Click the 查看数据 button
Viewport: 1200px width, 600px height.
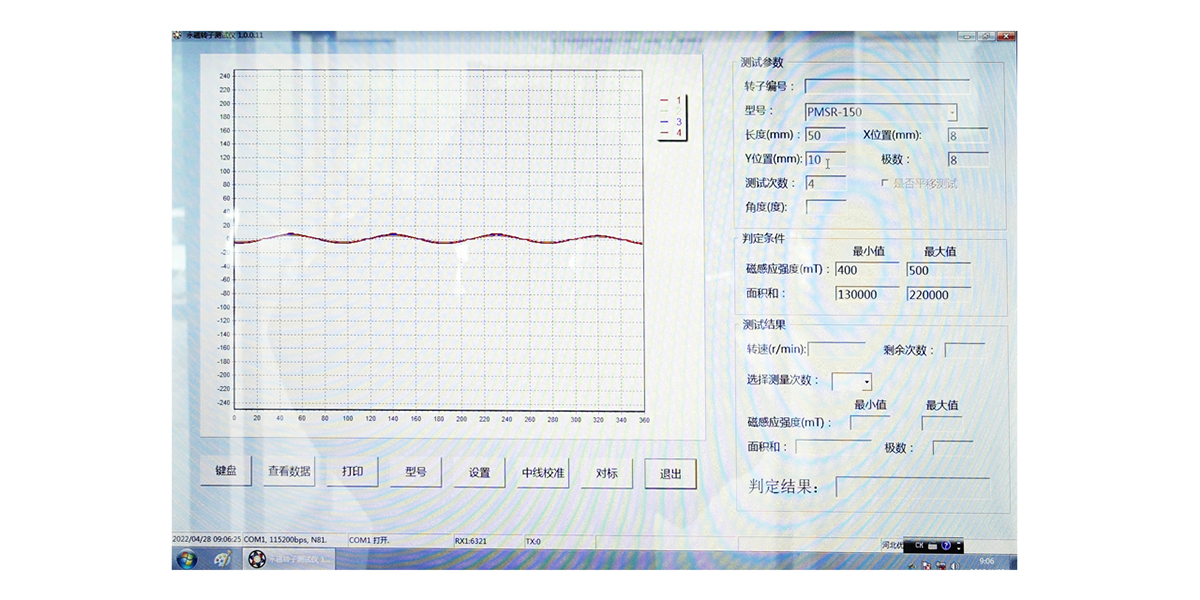(x=289, y=472)
